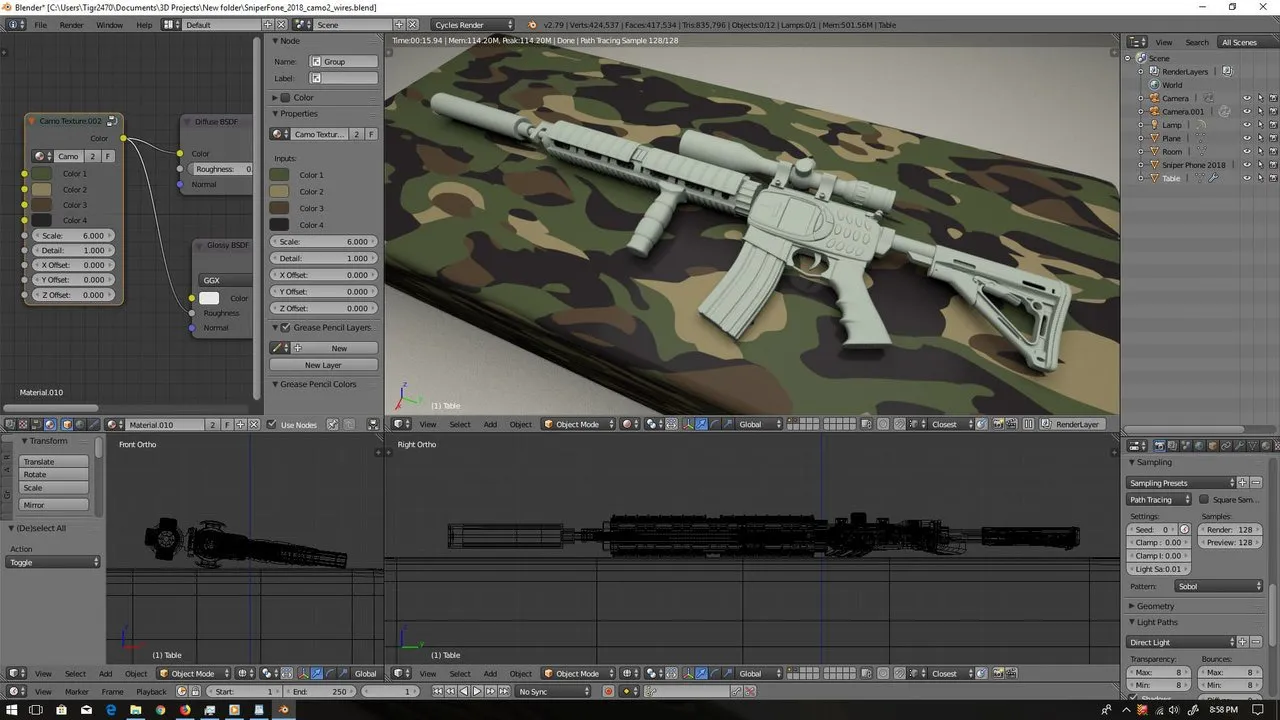Viewport: 1280px width, 720px height.
Task: Open the Render menu
Action: (x=72, y=24)
